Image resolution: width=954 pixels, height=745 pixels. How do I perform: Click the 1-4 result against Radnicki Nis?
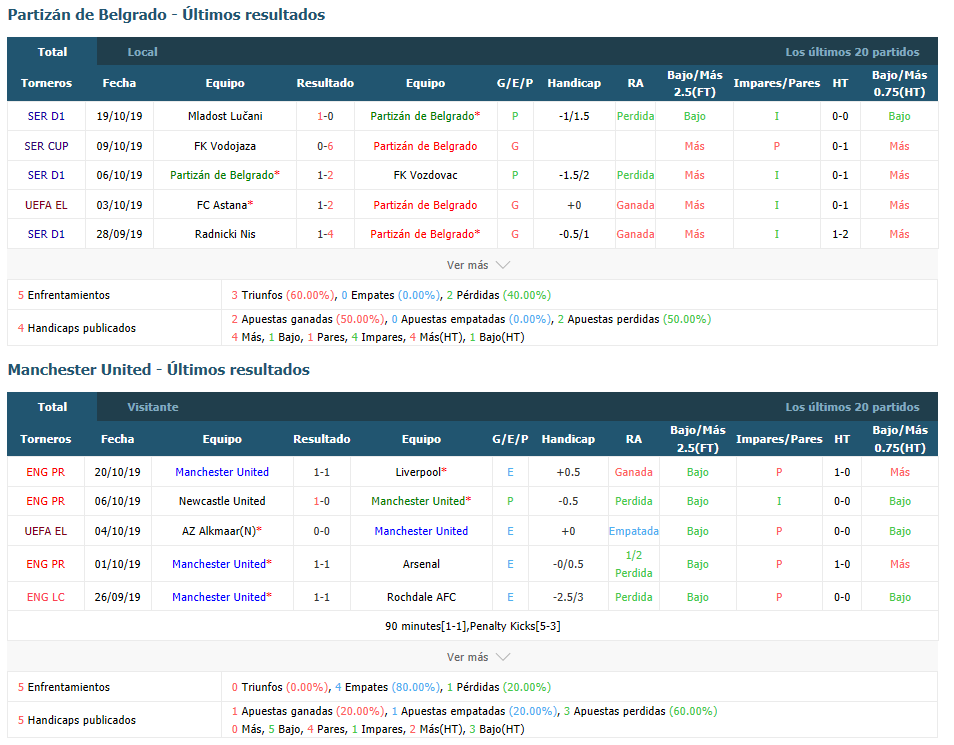[325, 234]
